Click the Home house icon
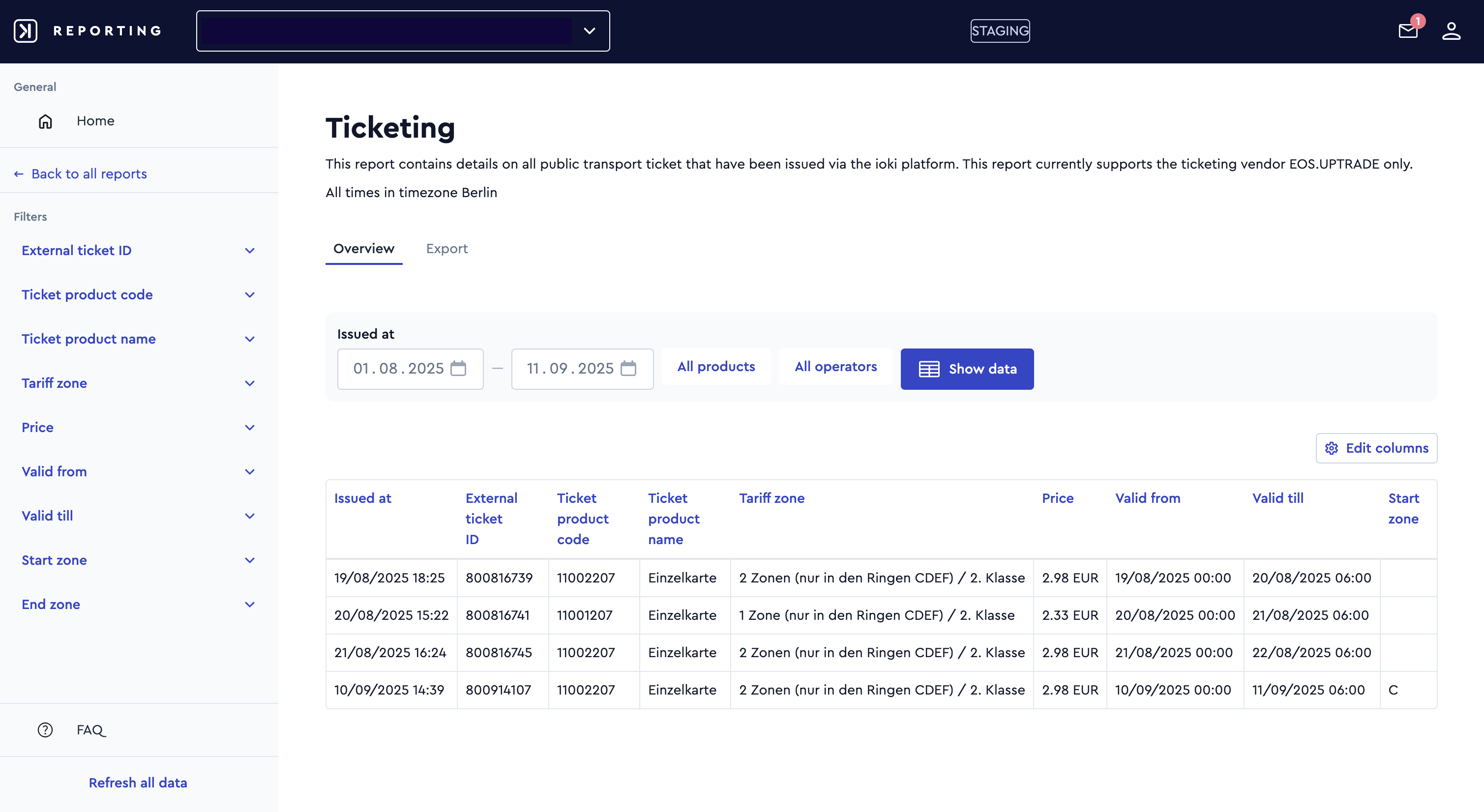This screenshot has width=1484, height=812. click(45, 121)
